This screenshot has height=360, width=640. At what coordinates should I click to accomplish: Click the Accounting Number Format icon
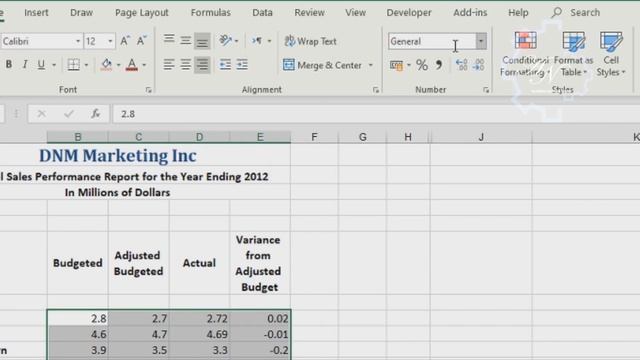coord(396,65)
